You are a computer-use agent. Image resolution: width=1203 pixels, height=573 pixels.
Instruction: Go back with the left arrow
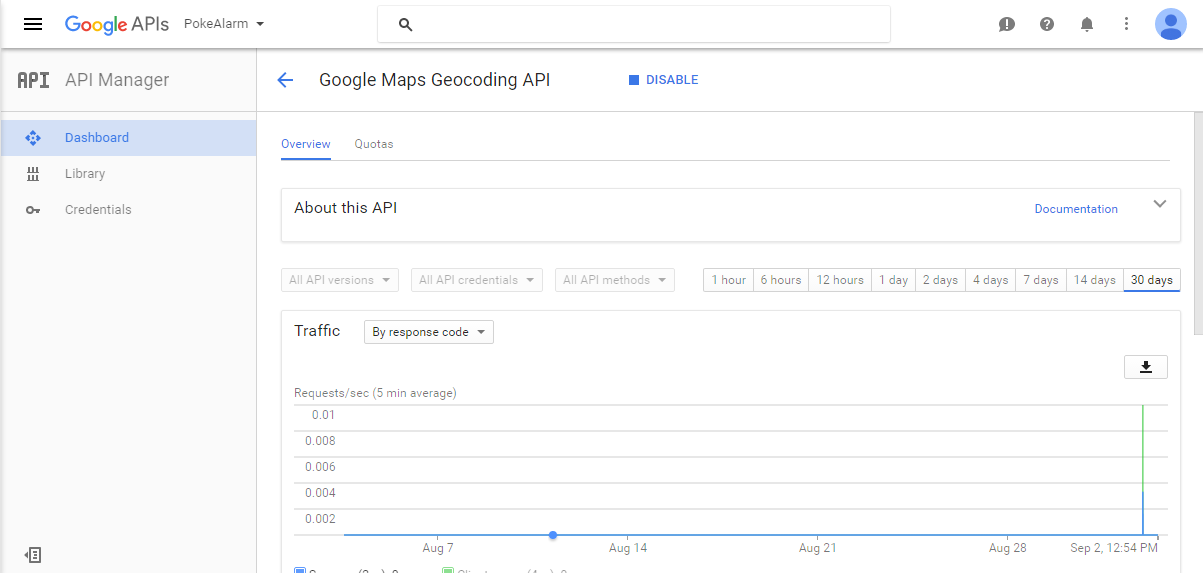(285, 80)
